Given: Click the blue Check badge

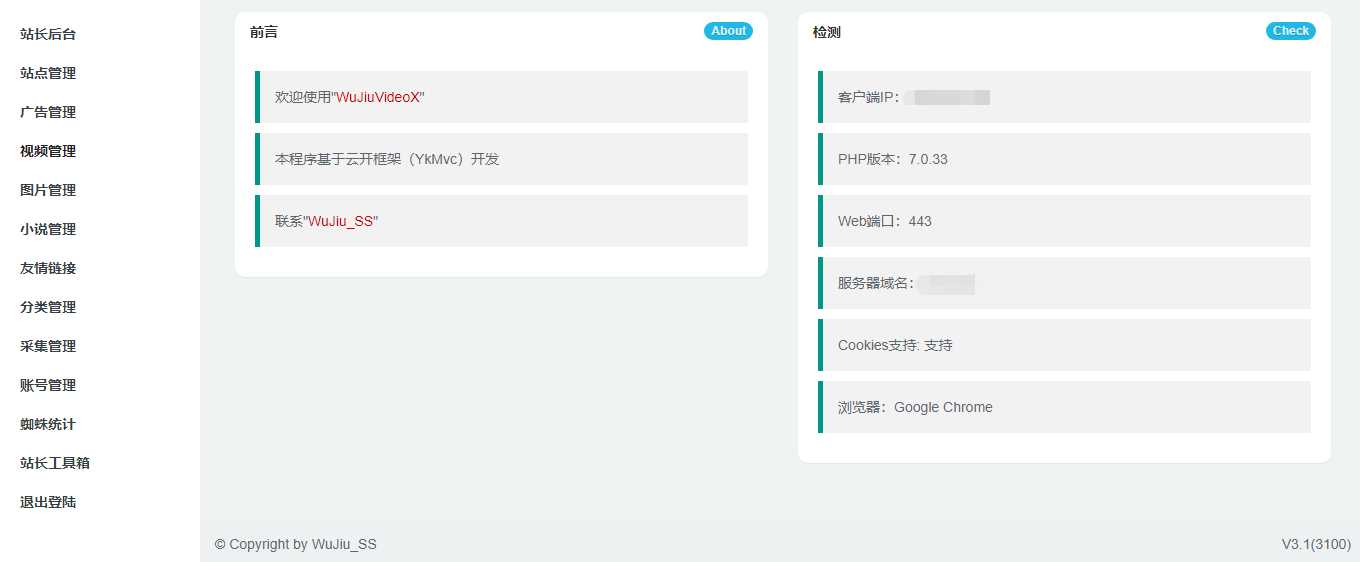Looking at the screenshot, I should (x=1290, y=31).
